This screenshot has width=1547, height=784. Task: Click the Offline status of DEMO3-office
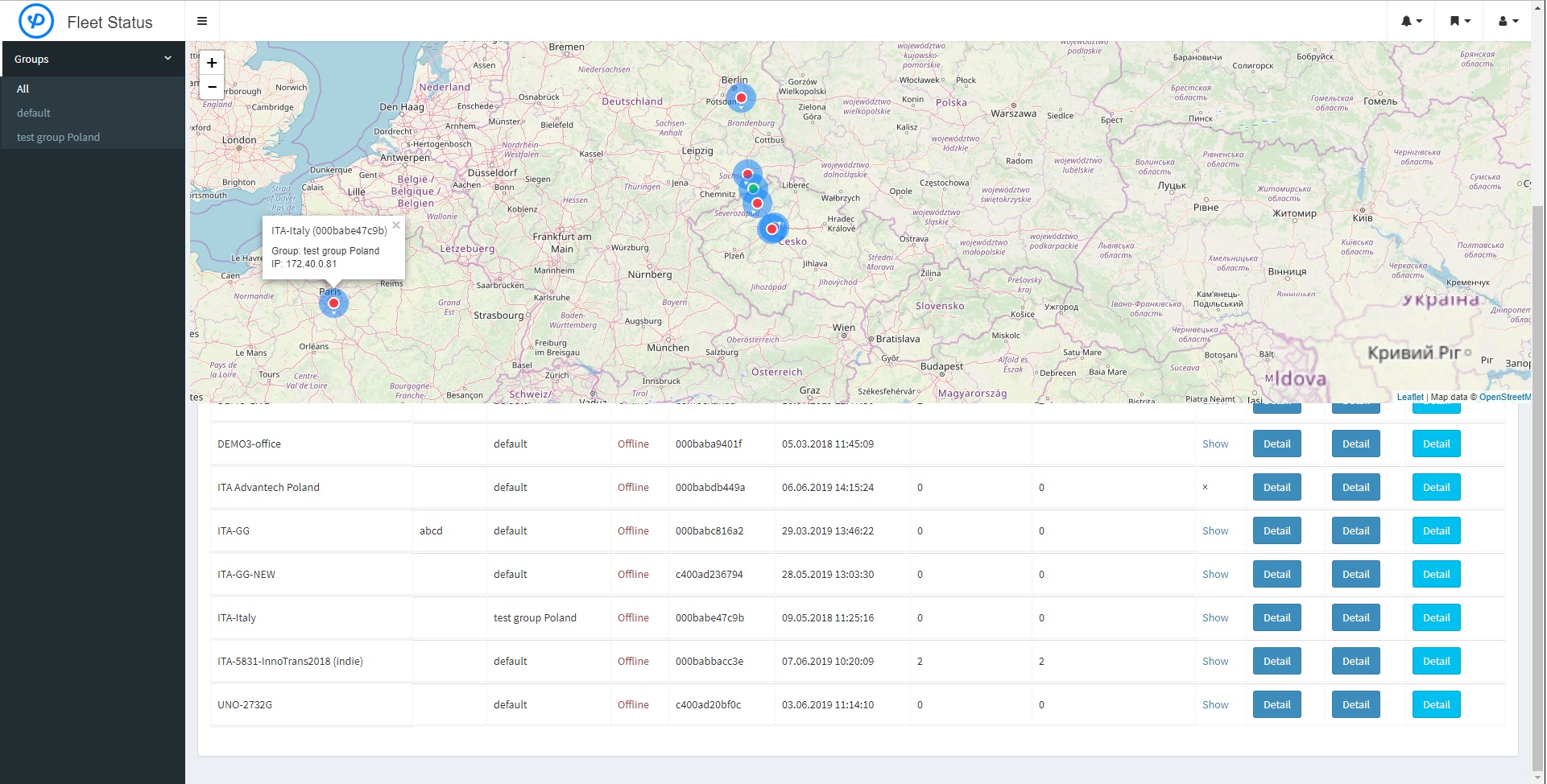tap(633, 444)
